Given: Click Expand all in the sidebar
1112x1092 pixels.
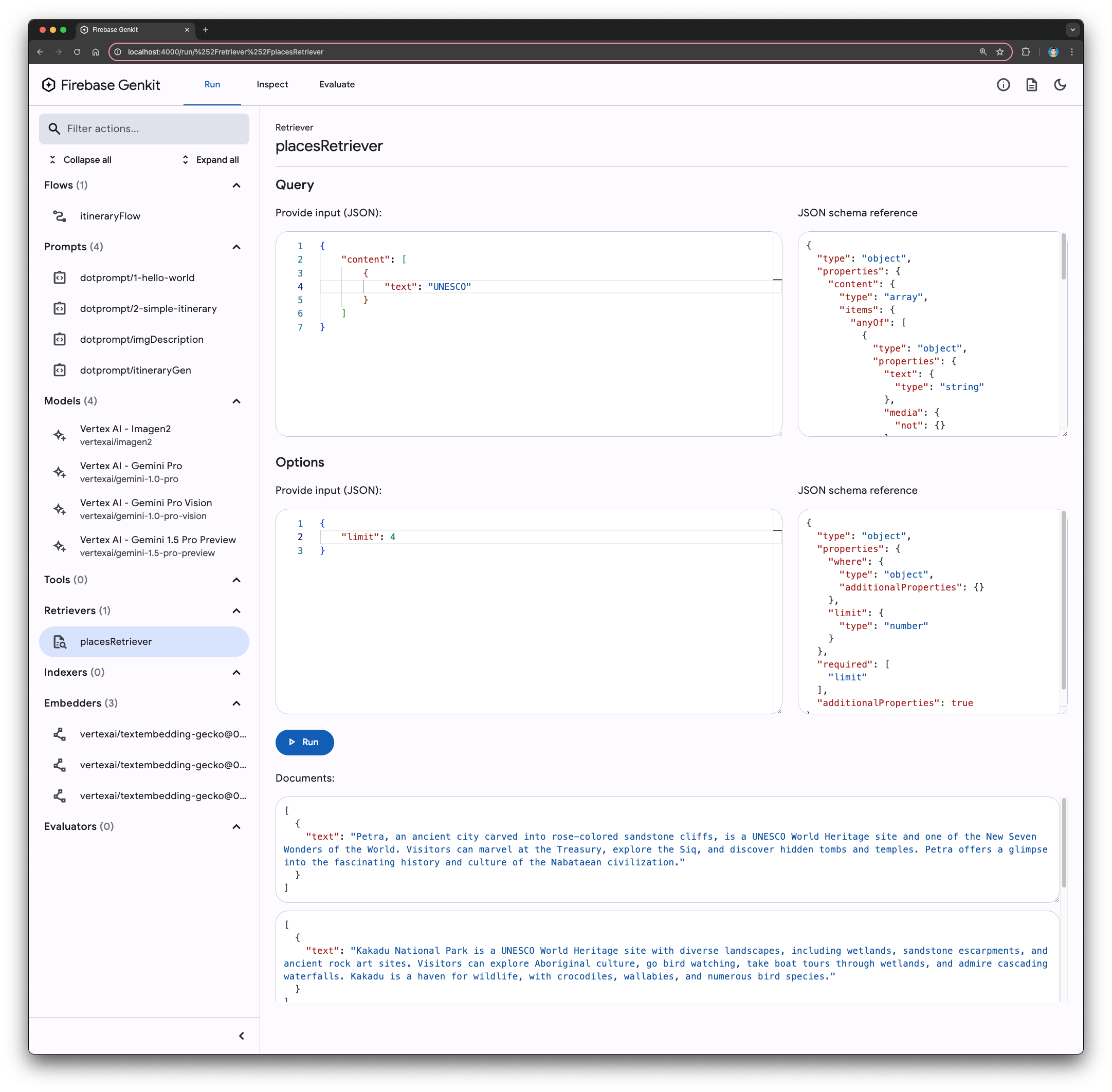Looking at the screenshot, I should [x=211, y=159].
